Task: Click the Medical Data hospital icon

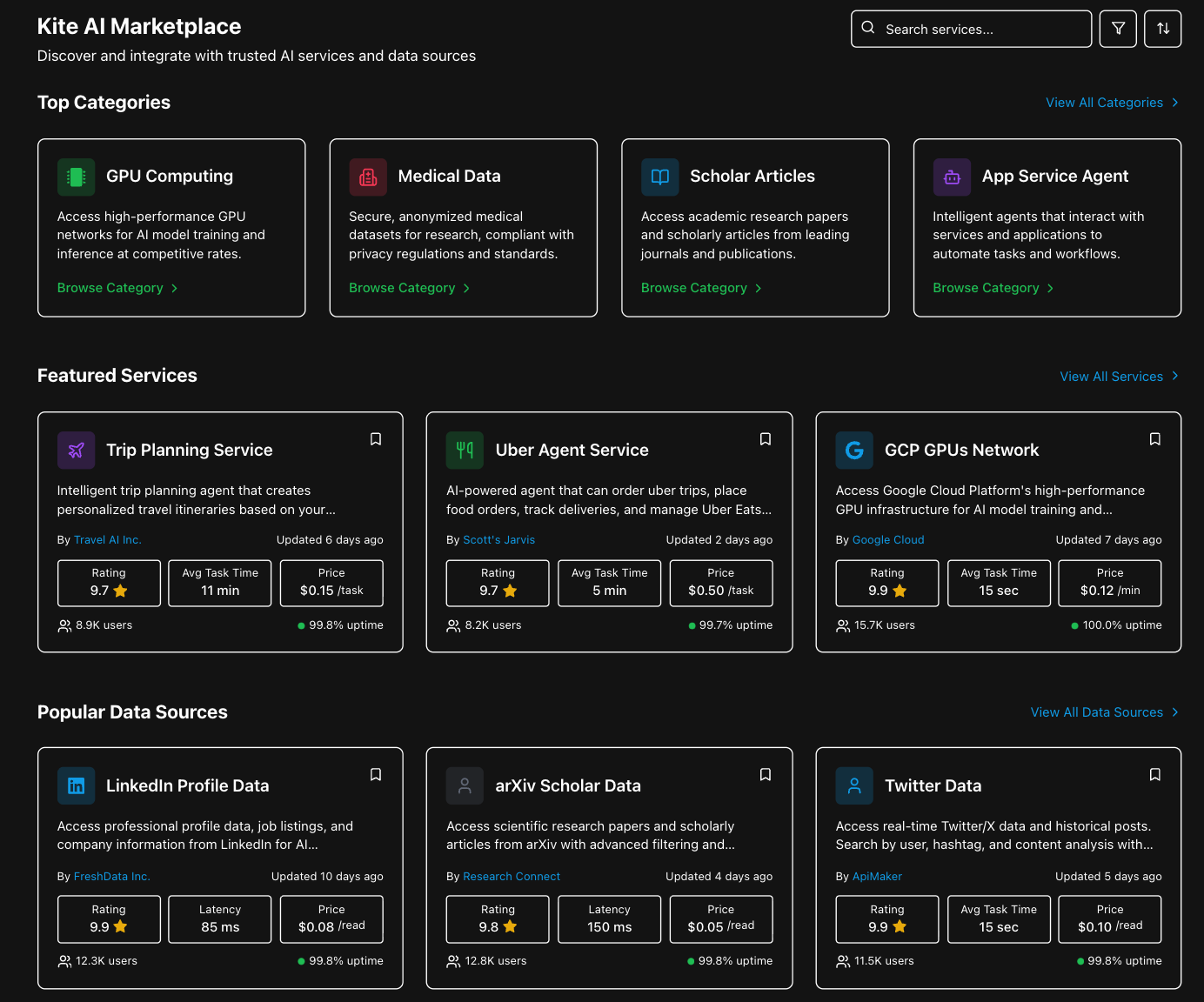Action: point(368,177)
